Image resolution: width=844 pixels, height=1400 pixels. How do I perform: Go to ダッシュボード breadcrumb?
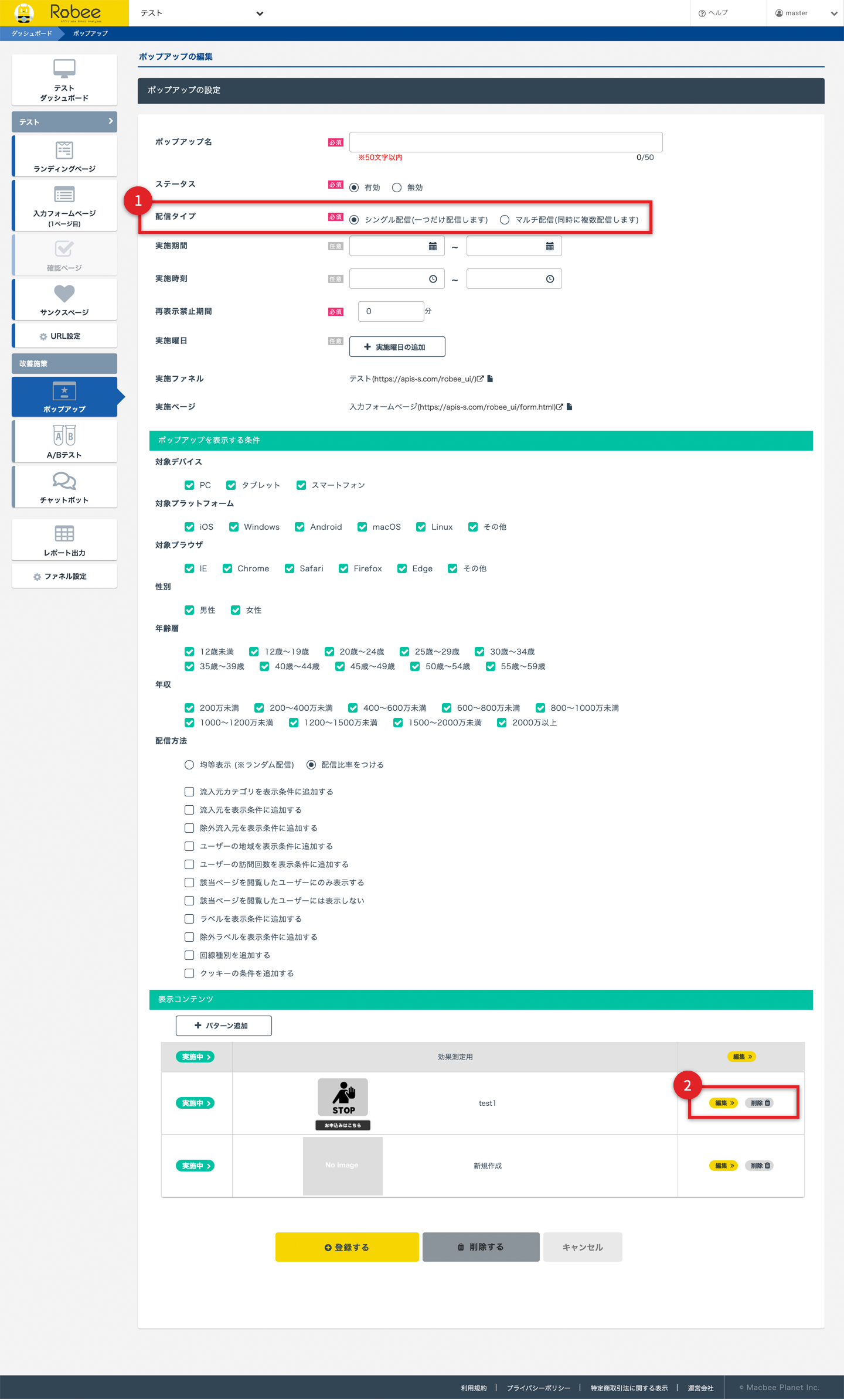tap(32, 33)
